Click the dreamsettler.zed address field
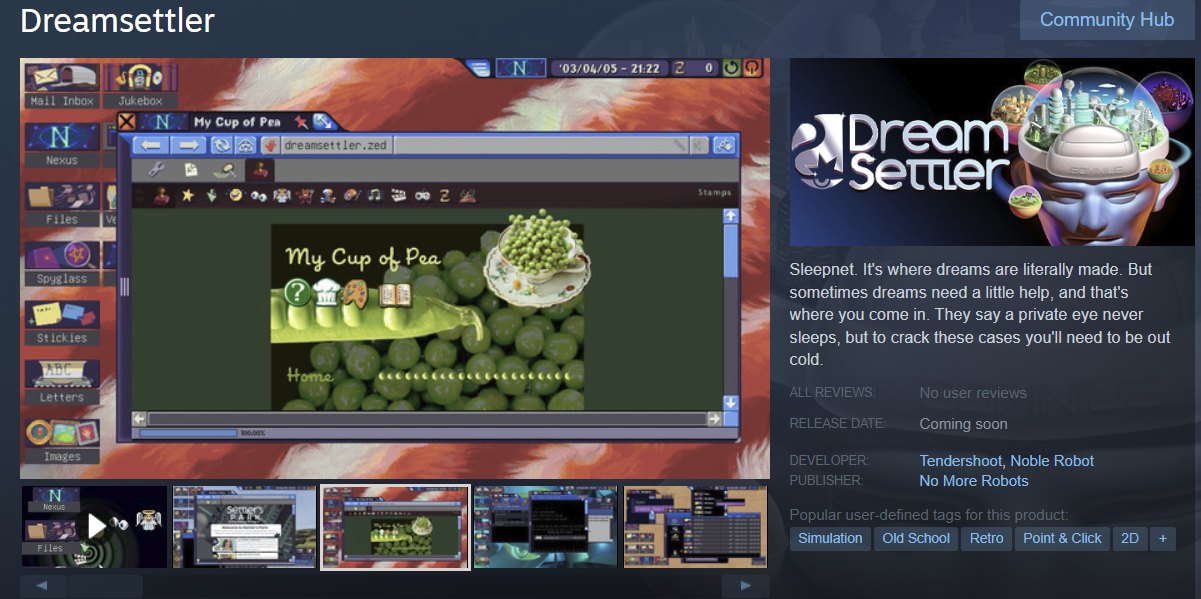 pos(486,145)
